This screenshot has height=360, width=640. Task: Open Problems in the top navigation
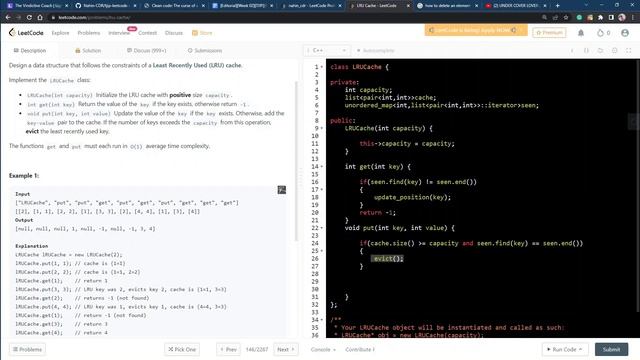point(89,33)
